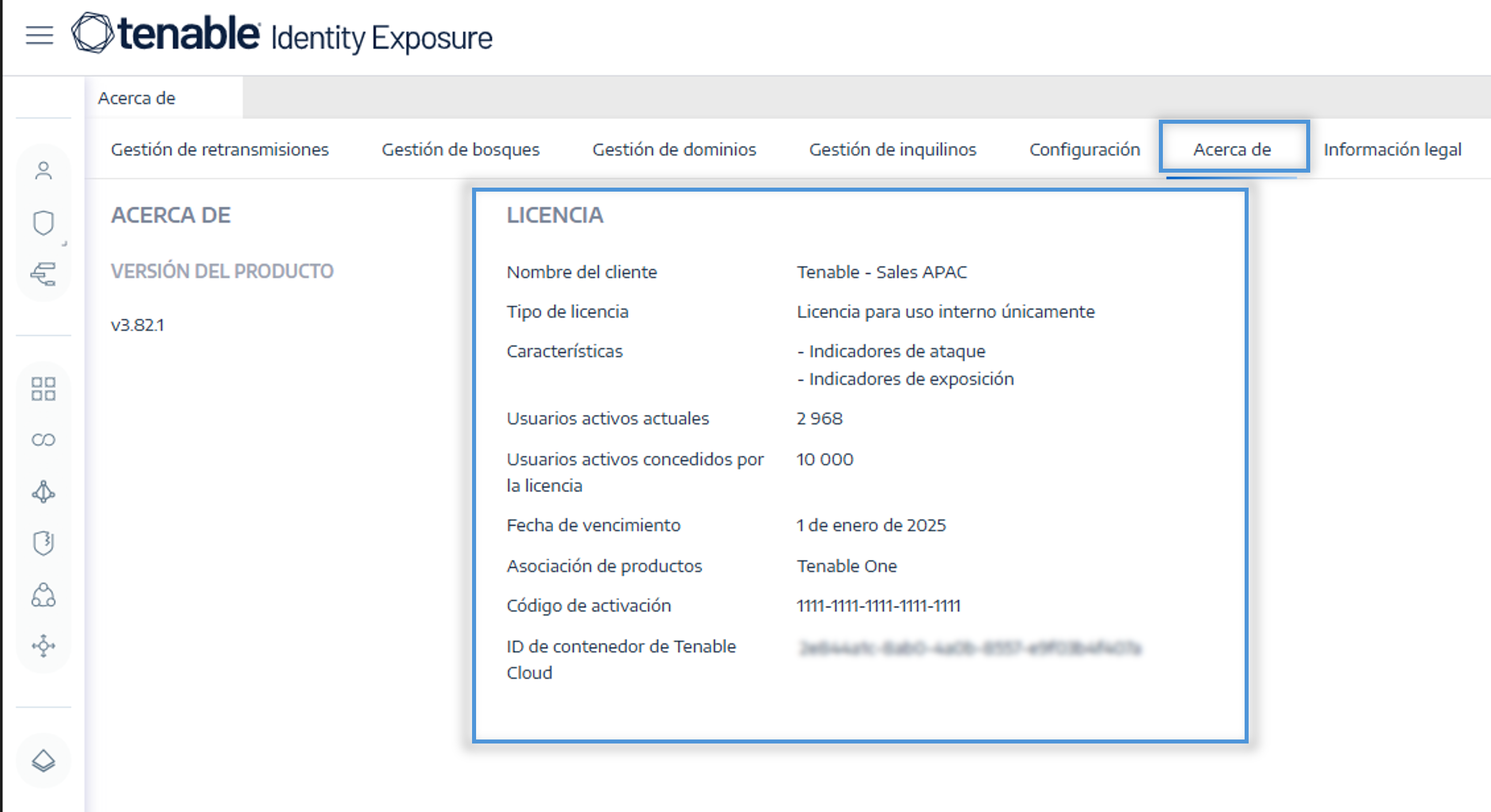Click the product version v3.82.1

[x=137, y=325]
